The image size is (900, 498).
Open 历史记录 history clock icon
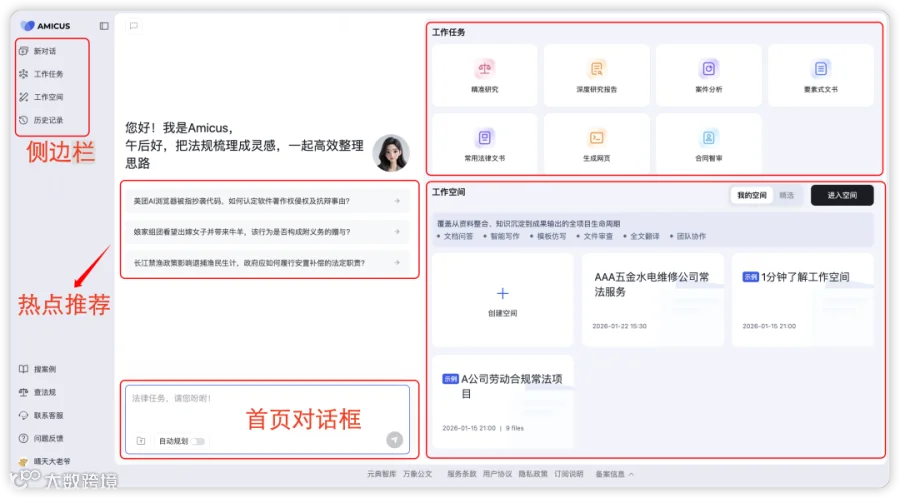pyautogui.click(x=24, y=120)
